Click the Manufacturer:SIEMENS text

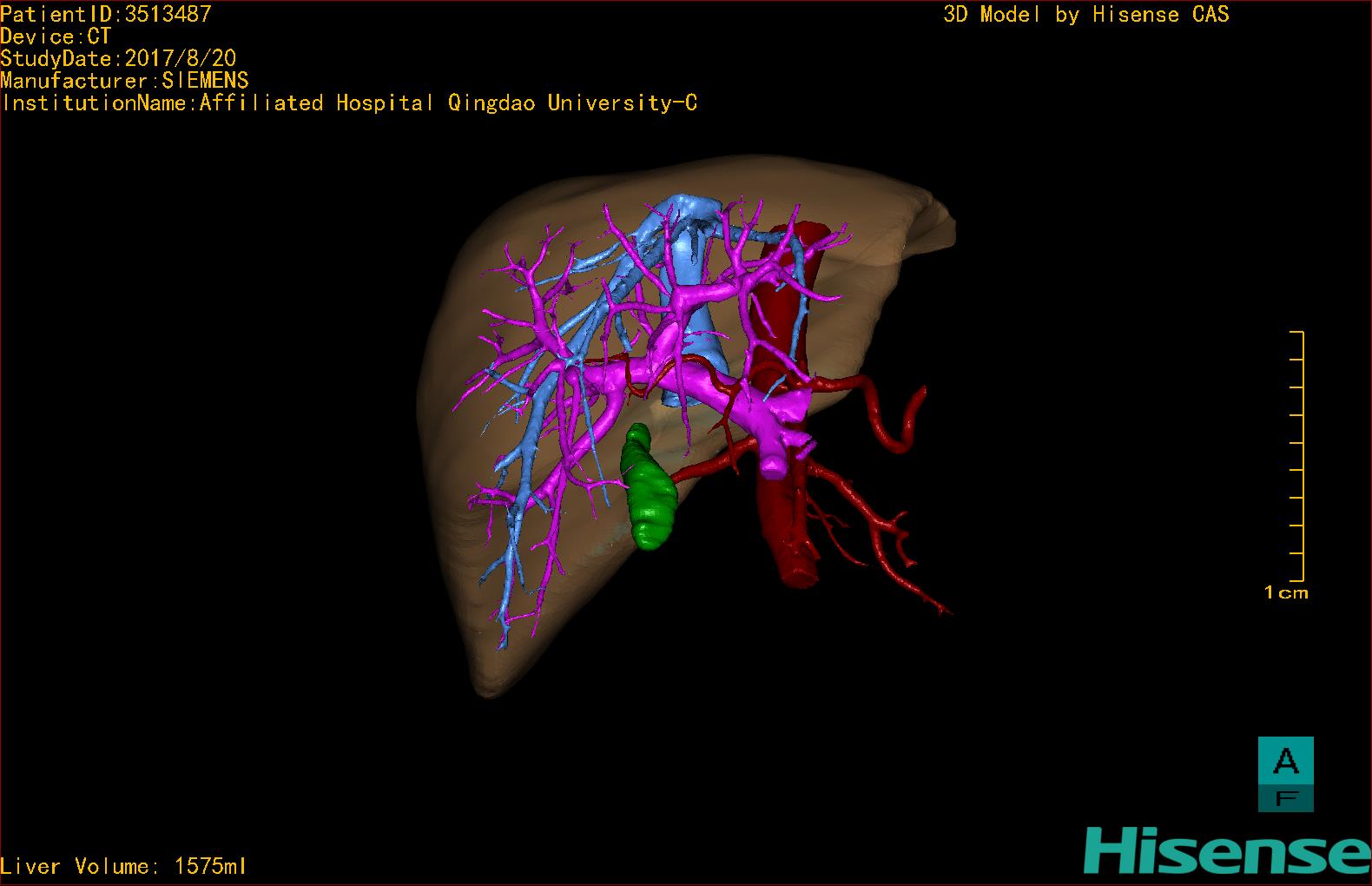tap(124, 81)
